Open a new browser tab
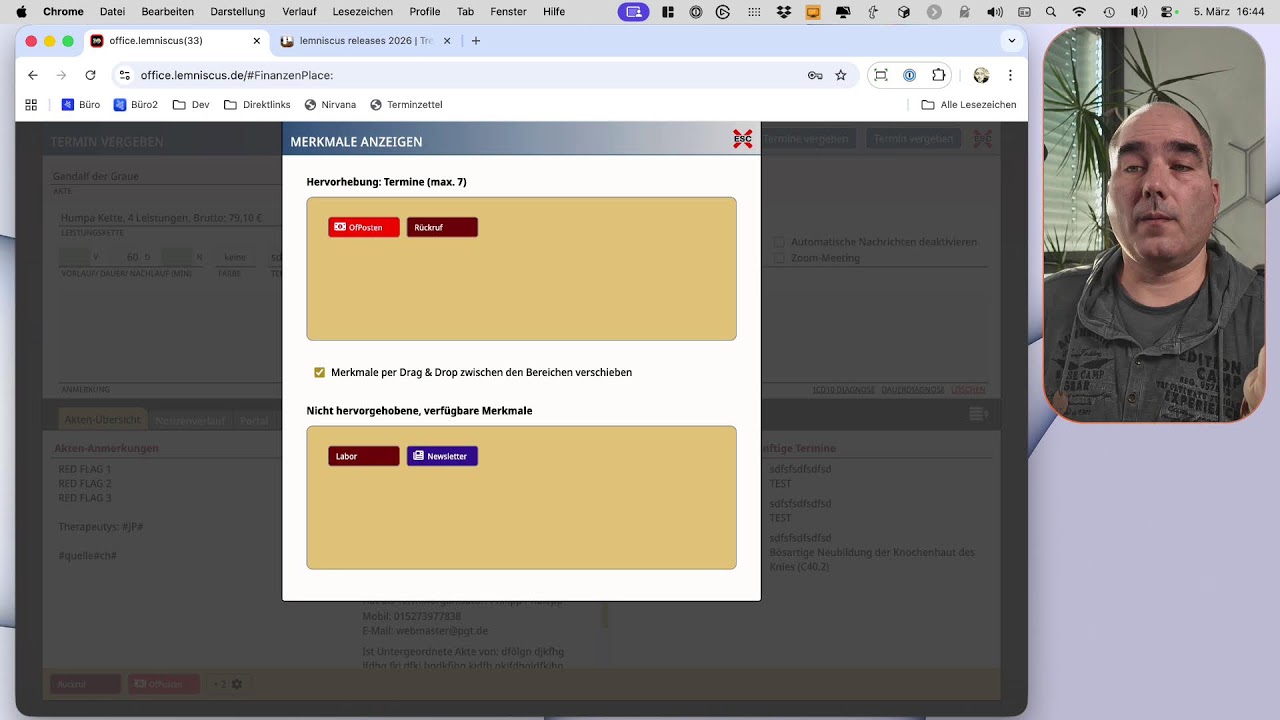This screenshot has height=720, width=1280. coord(476,41)
